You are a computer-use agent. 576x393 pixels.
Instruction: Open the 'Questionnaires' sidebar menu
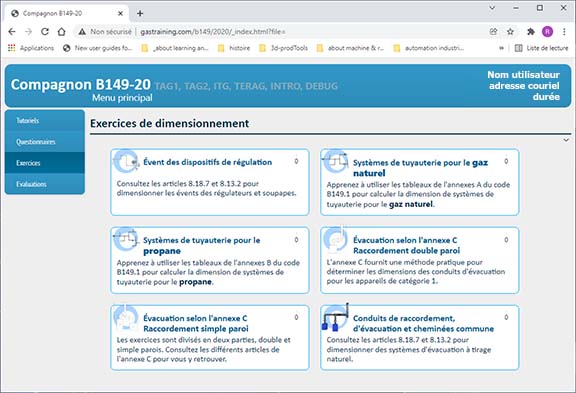45,142
